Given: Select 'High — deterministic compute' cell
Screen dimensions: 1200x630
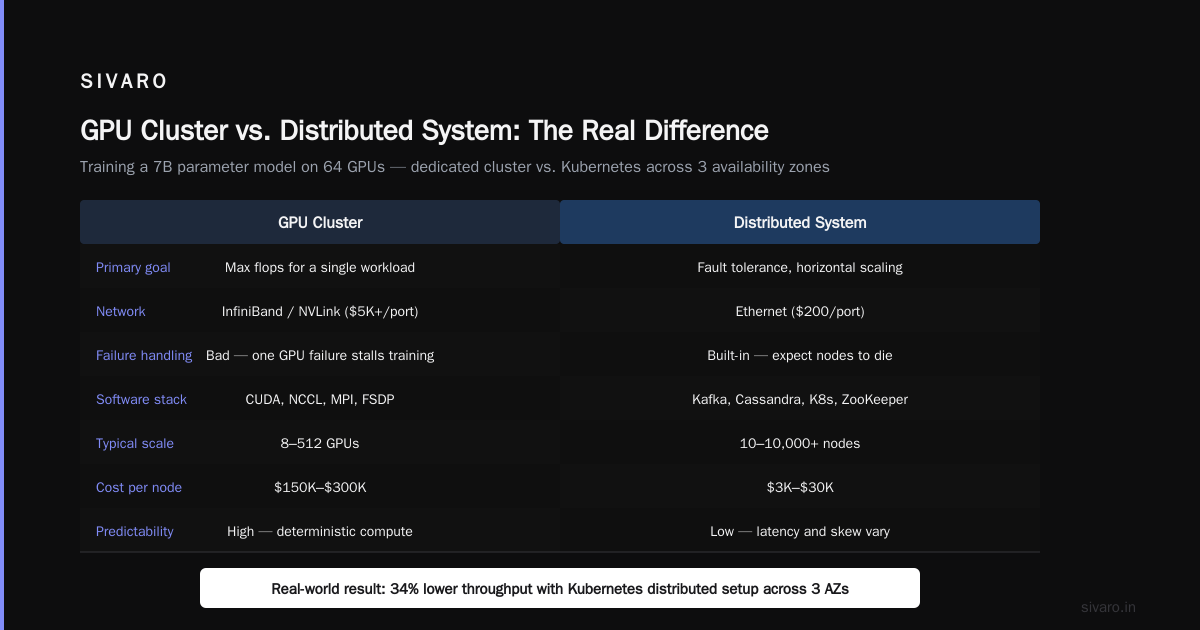Looking at the screenshot, I should click(320, 531).
